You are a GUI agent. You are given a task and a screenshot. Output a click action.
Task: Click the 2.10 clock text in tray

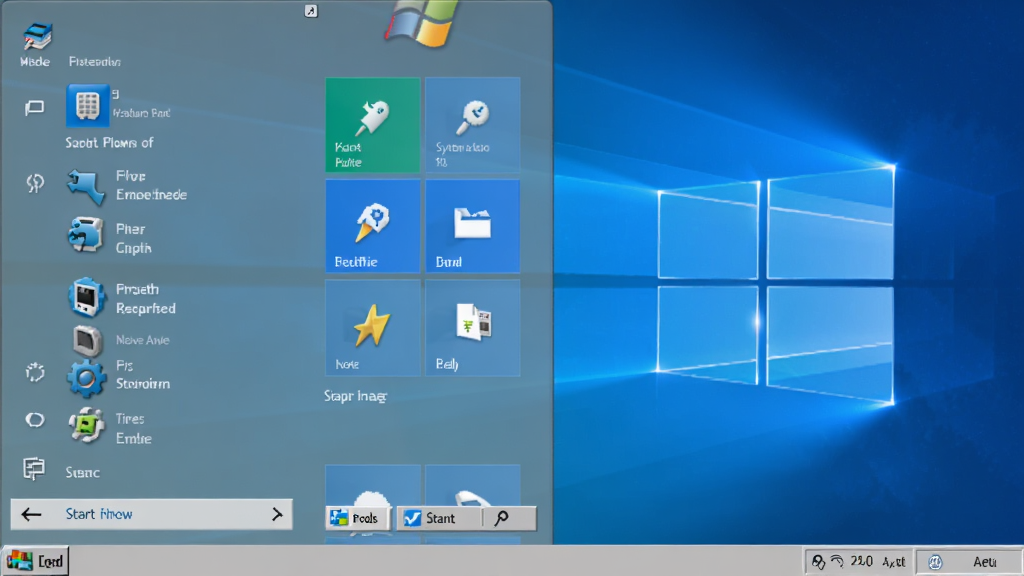point(861,561)
